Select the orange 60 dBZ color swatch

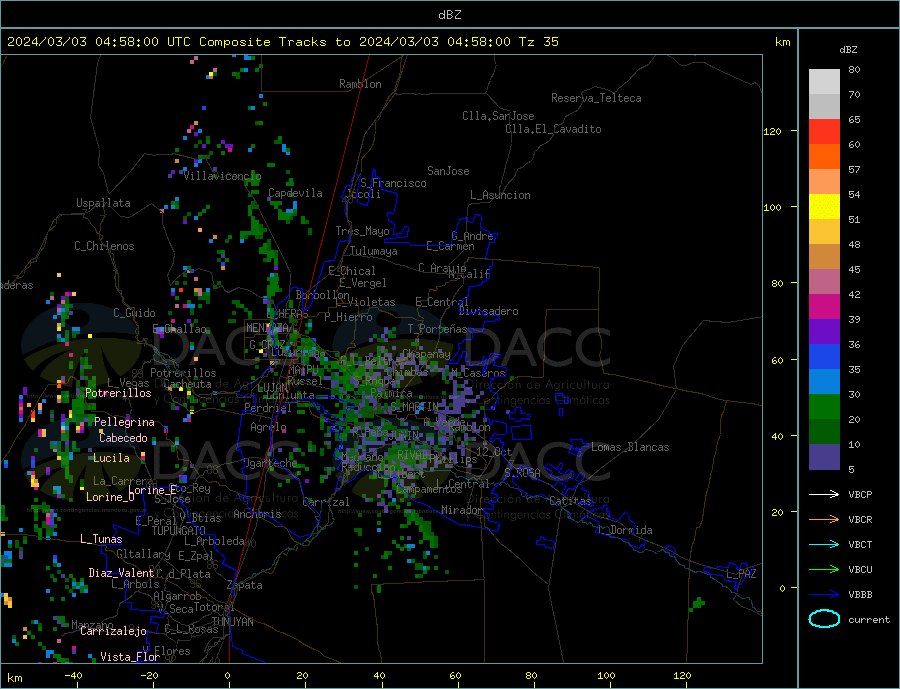(824, 156)
